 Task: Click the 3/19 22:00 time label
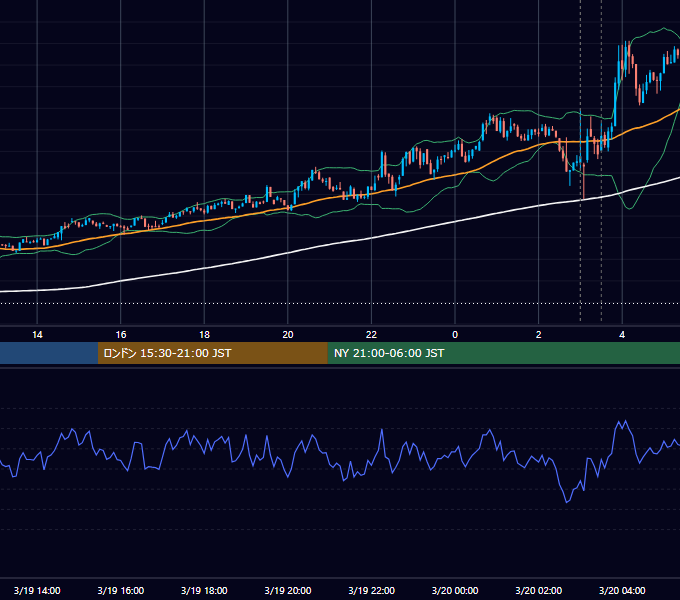coord(372,590)
